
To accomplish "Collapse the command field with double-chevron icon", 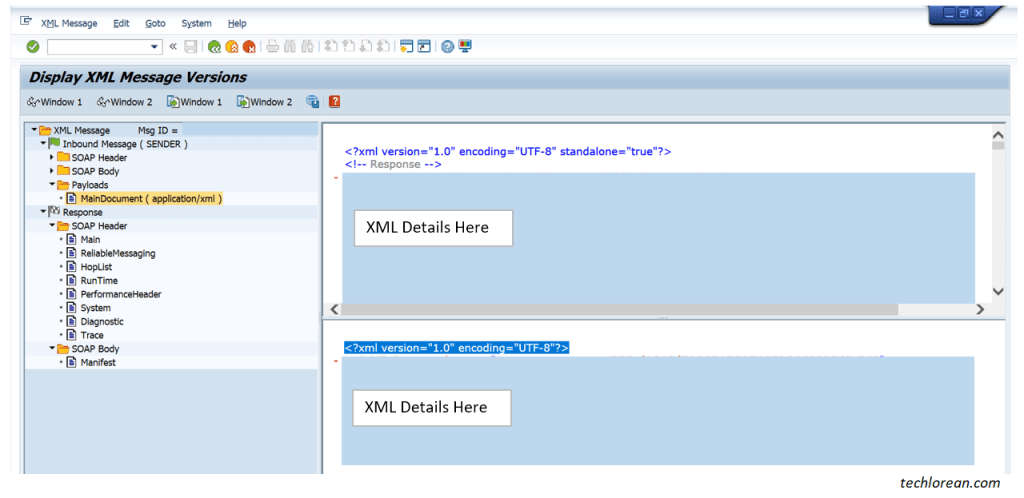I will click(x=173, y=46).
